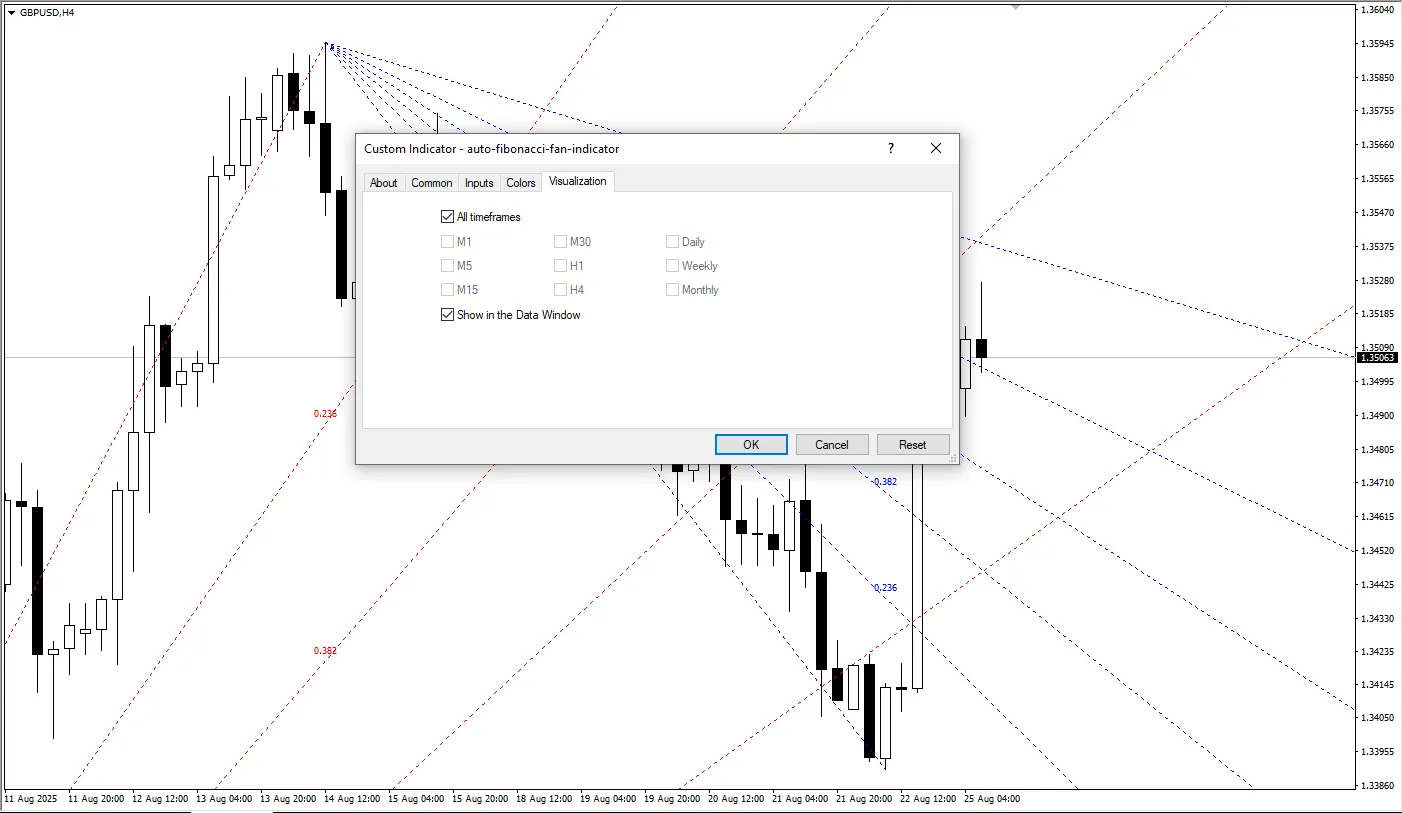This screenshot has width=1402, height=813.
Task: Select the Colors tab
Action: point(520,183)
